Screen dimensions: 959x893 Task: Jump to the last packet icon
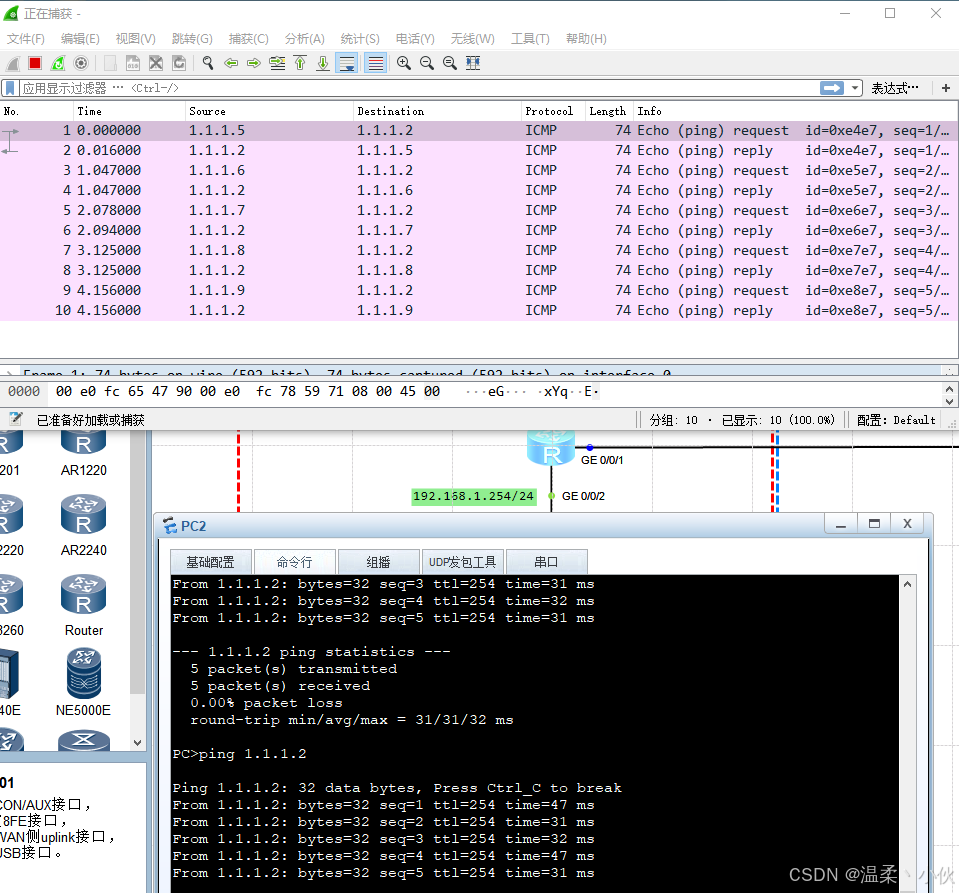(323, 63)
